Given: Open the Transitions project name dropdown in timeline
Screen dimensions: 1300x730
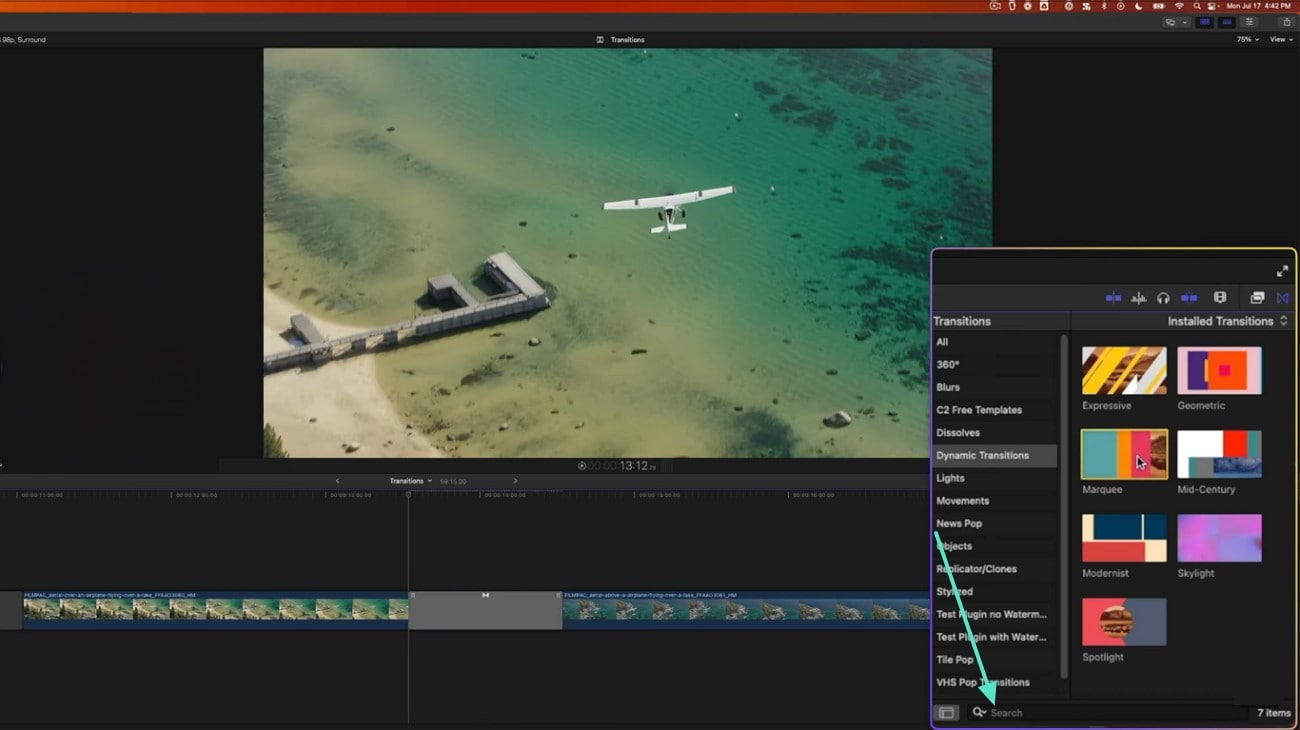Looking at the screenshot, I should tap(411, 481).
